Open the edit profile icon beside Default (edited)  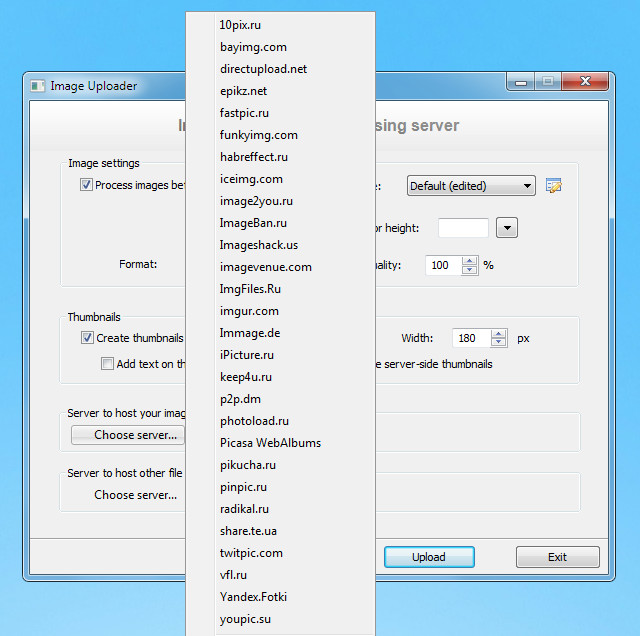(553, 186)
